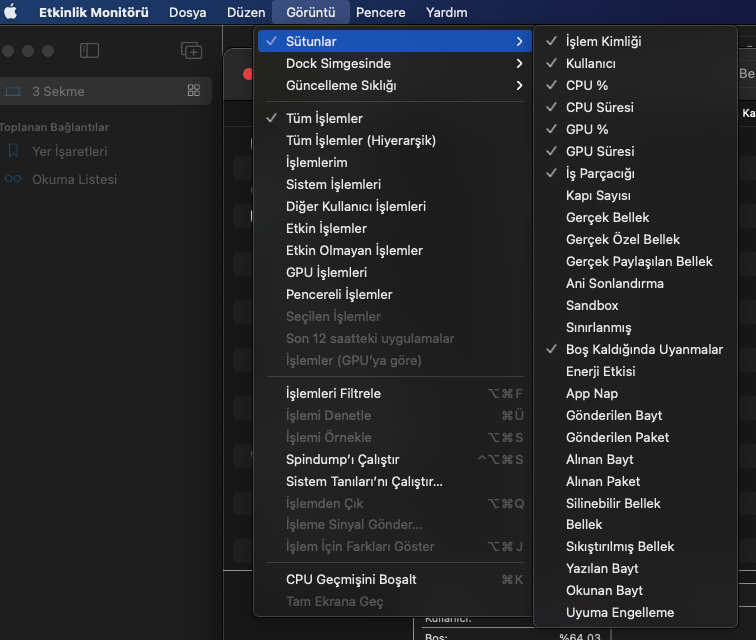Enable App Nap column
The width and height of the screenshot is (756, 640).
pos(635,393)
